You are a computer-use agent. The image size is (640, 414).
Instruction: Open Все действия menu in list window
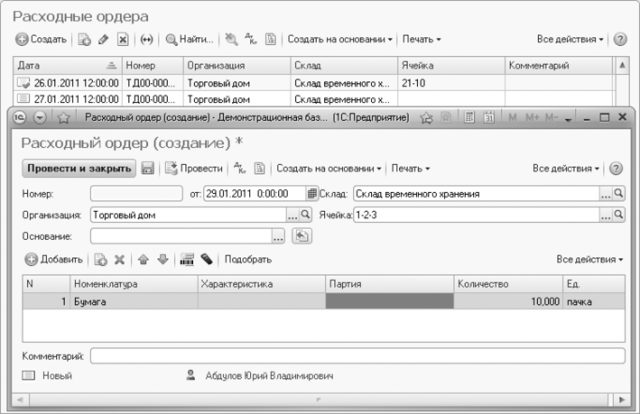pyautogui.click(x=570, y=39)
